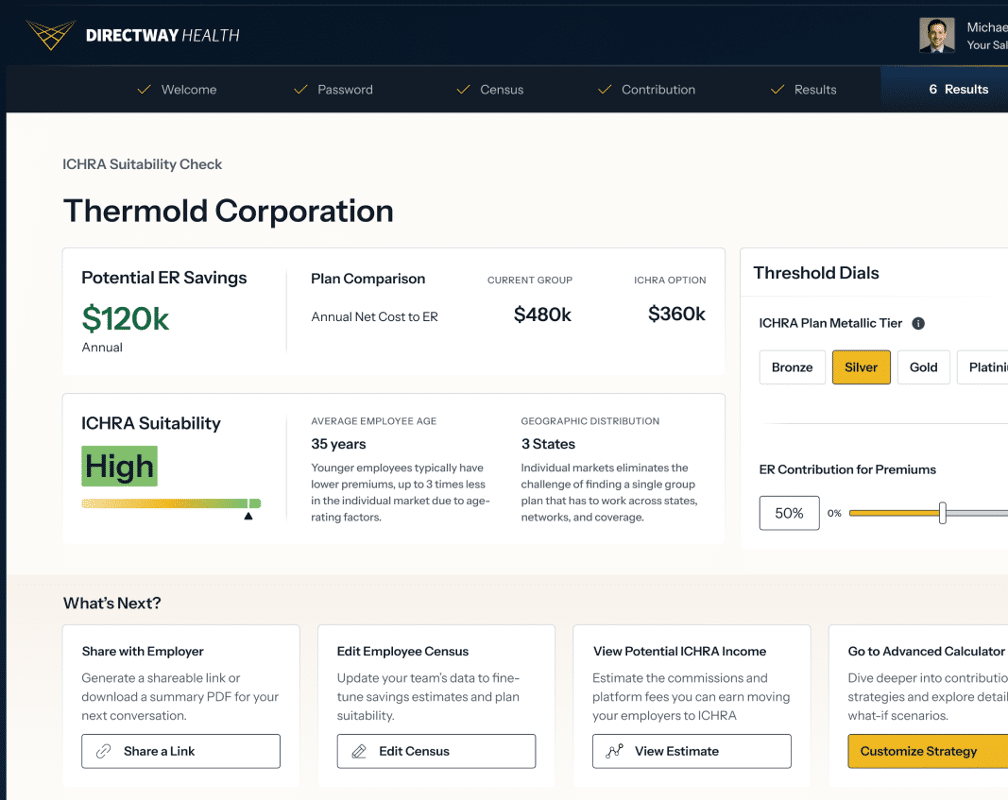Go to the Census step
The height and width of the screenshot is (800, 1008).
click(x=490, y=89)
